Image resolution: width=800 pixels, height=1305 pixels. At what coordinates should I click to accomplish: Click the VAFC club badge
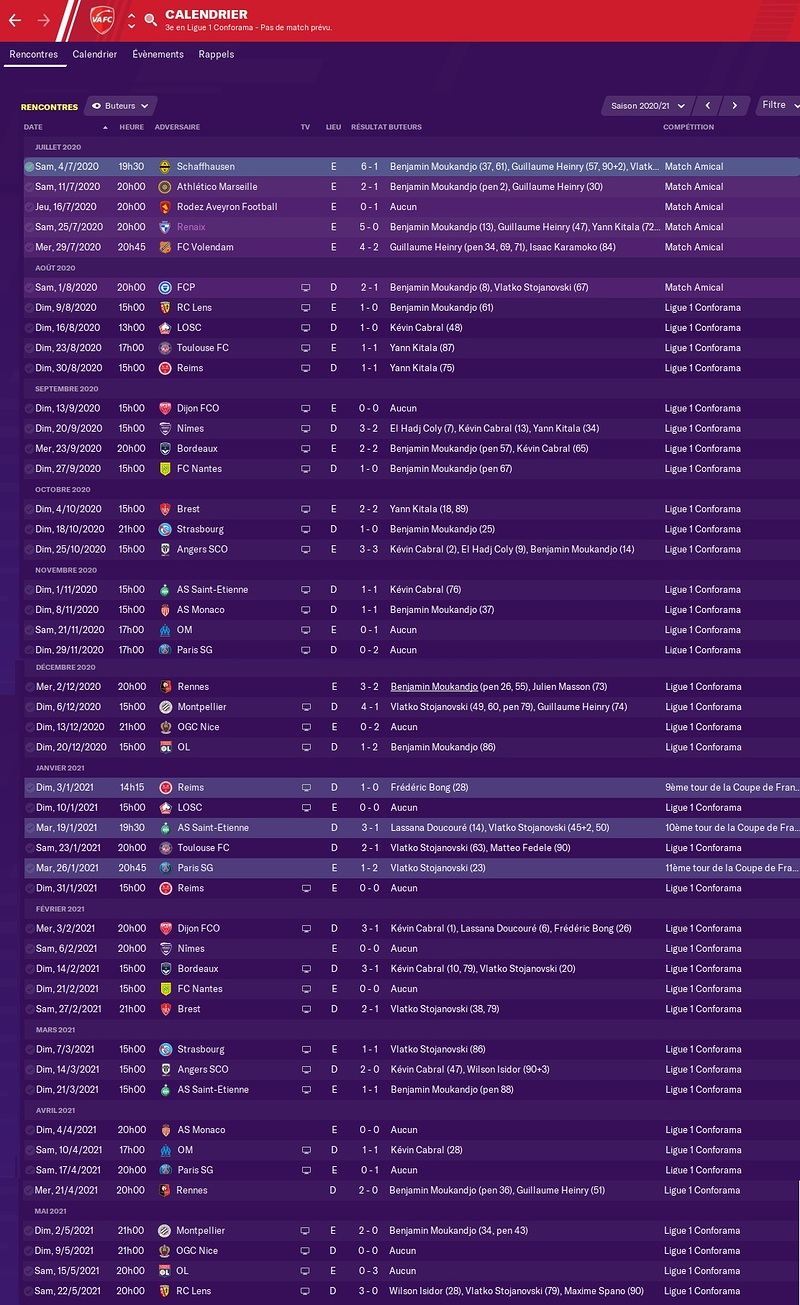[x=101, y=19]
